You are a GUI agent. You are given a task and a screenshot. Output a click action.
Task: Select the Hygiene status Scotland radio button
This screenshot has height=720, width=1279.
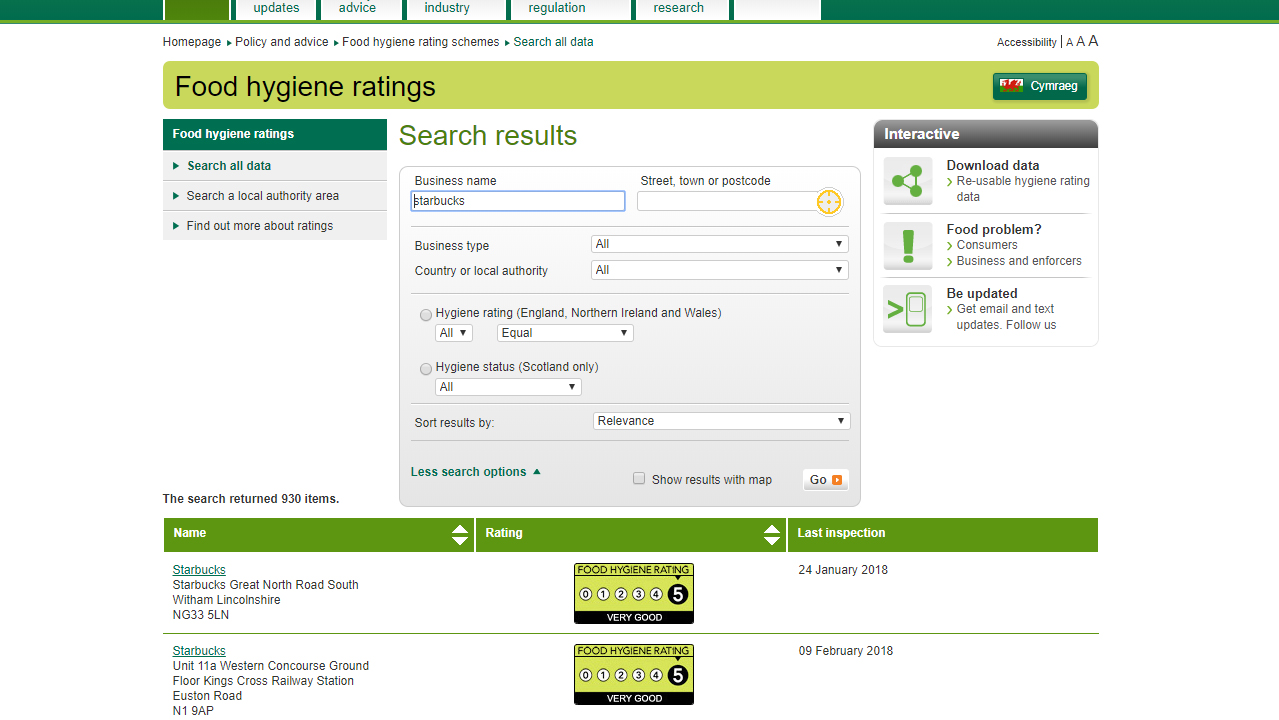pos(426,369)
